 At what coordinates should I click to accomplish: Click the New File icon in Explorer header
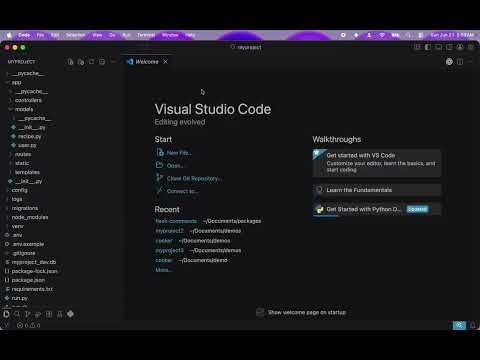[x=70, y=62]
